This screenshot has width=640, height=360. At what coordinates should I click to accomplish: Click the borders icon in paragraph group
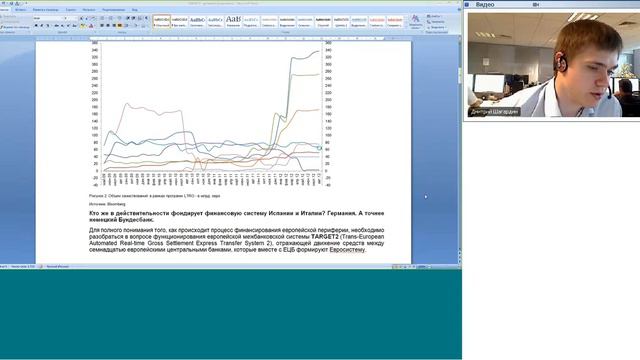[144, 25]
